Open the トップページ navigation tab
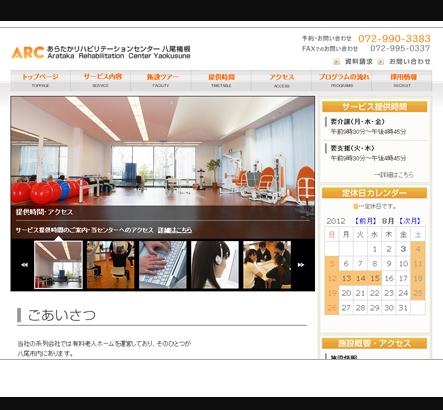This screenshot has height=410, width=443. click(40, 80)
